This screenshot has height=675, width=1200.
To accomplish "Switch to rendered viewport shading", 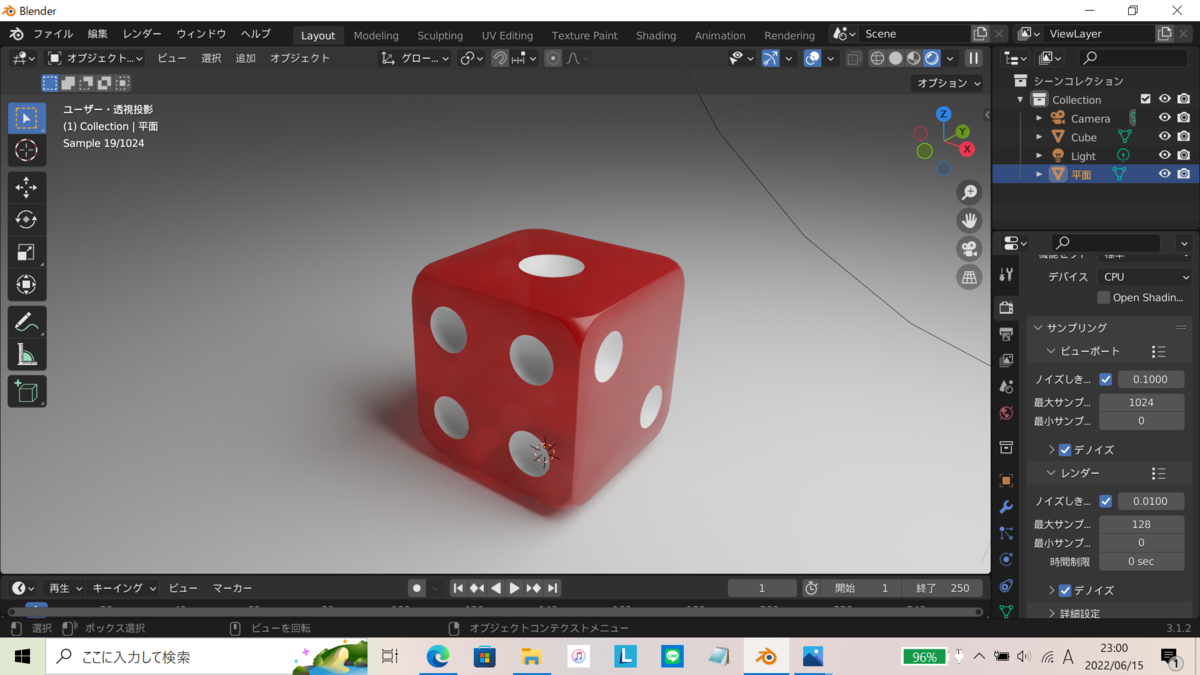I will [x=932, y=58].
